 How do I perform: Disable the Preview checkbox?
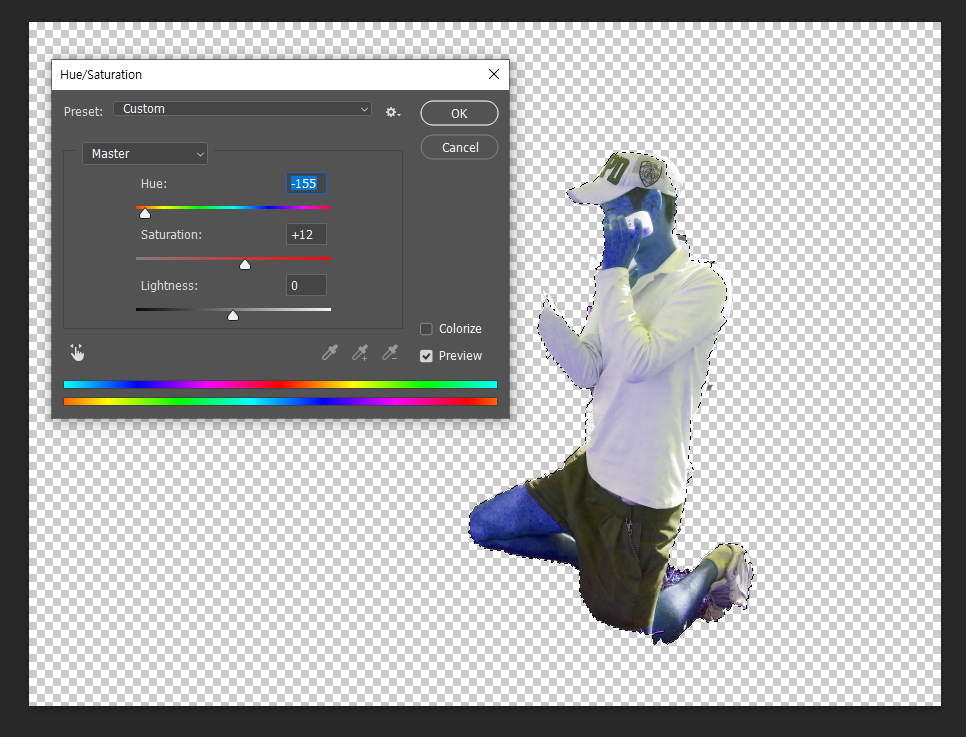426,356
